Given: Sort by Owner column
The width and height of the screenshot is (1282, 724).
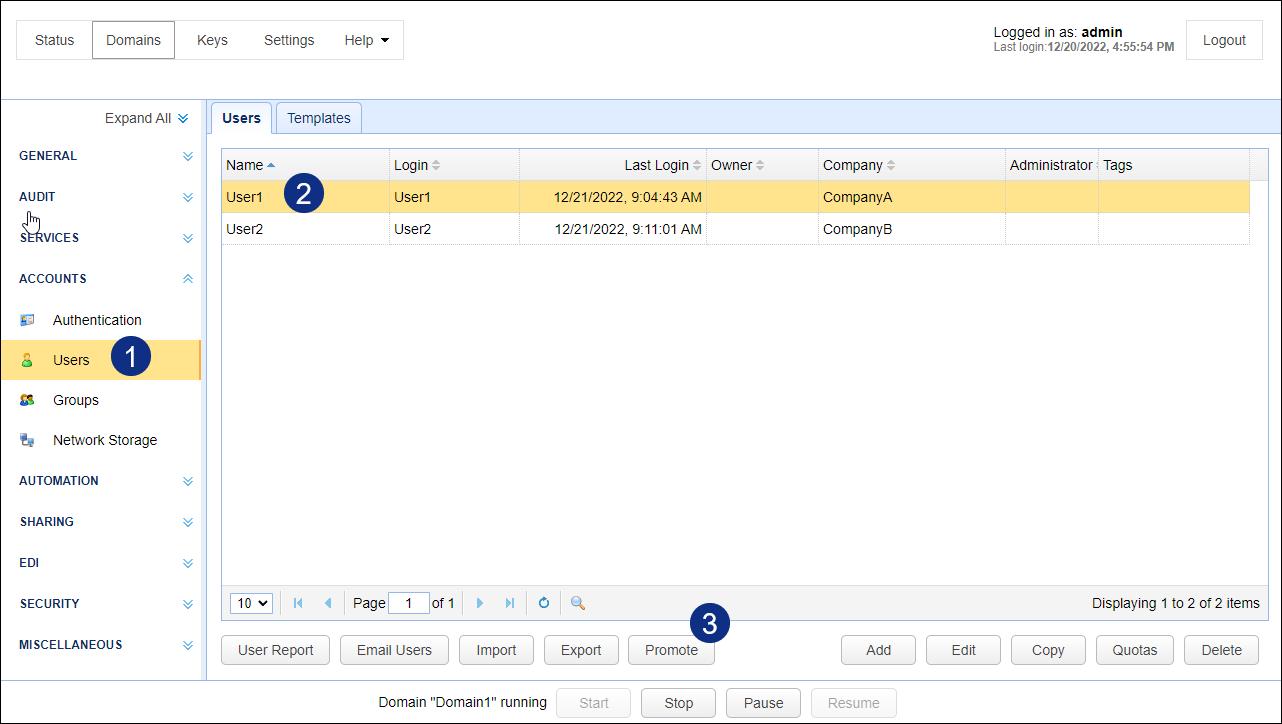Looking at the screenshot, I should pos(760,165).
